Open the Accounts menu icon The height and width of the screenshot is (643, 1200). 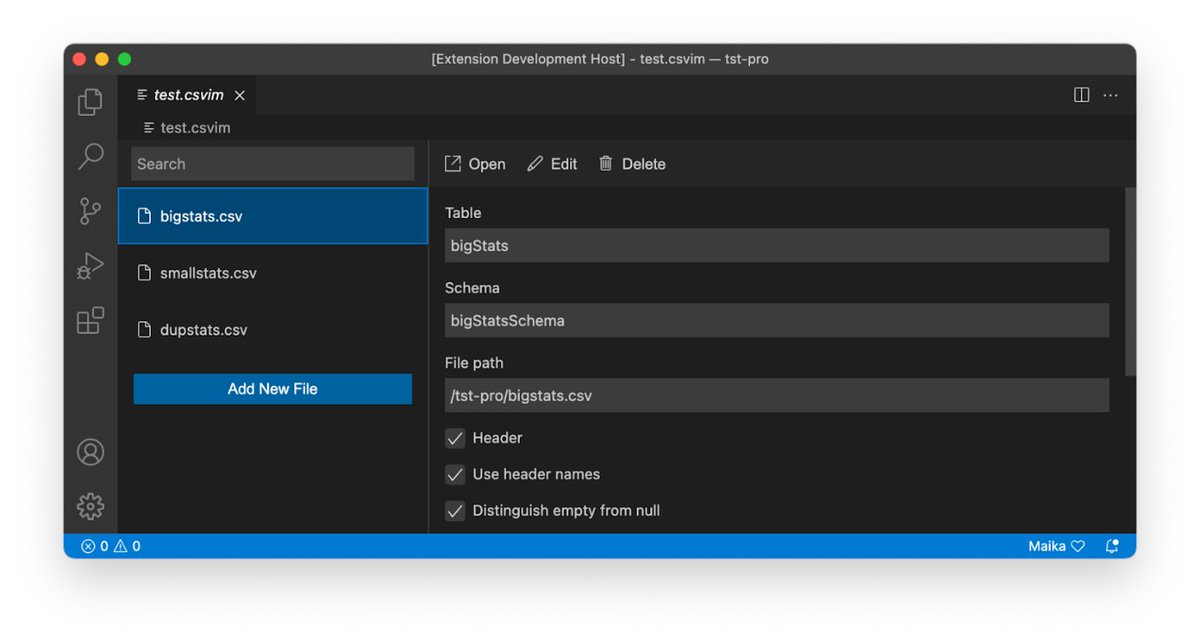point(90,452)
